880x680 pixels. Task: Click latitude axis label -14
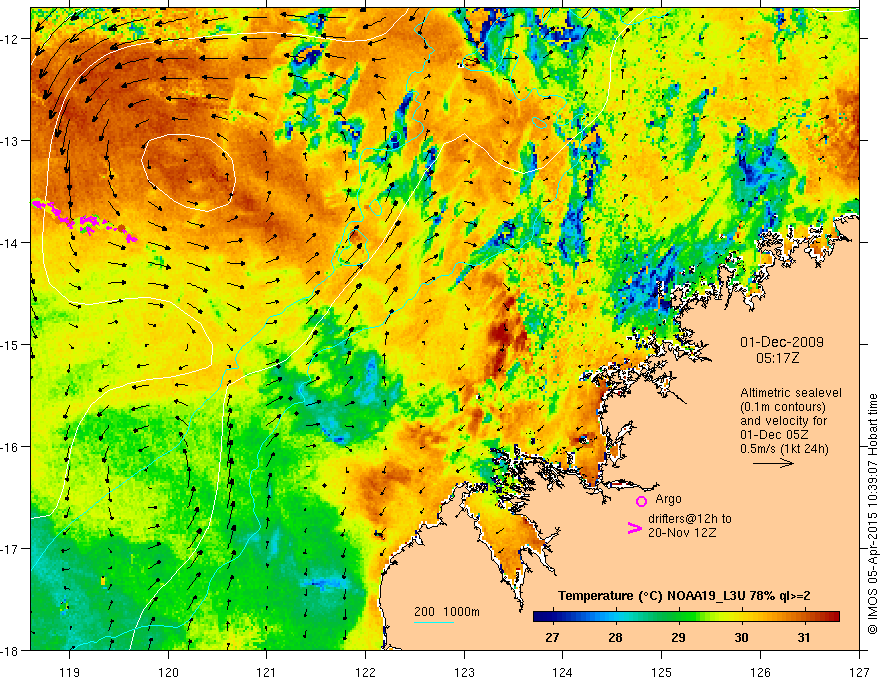pyautogui.click(x=11, y=243)
